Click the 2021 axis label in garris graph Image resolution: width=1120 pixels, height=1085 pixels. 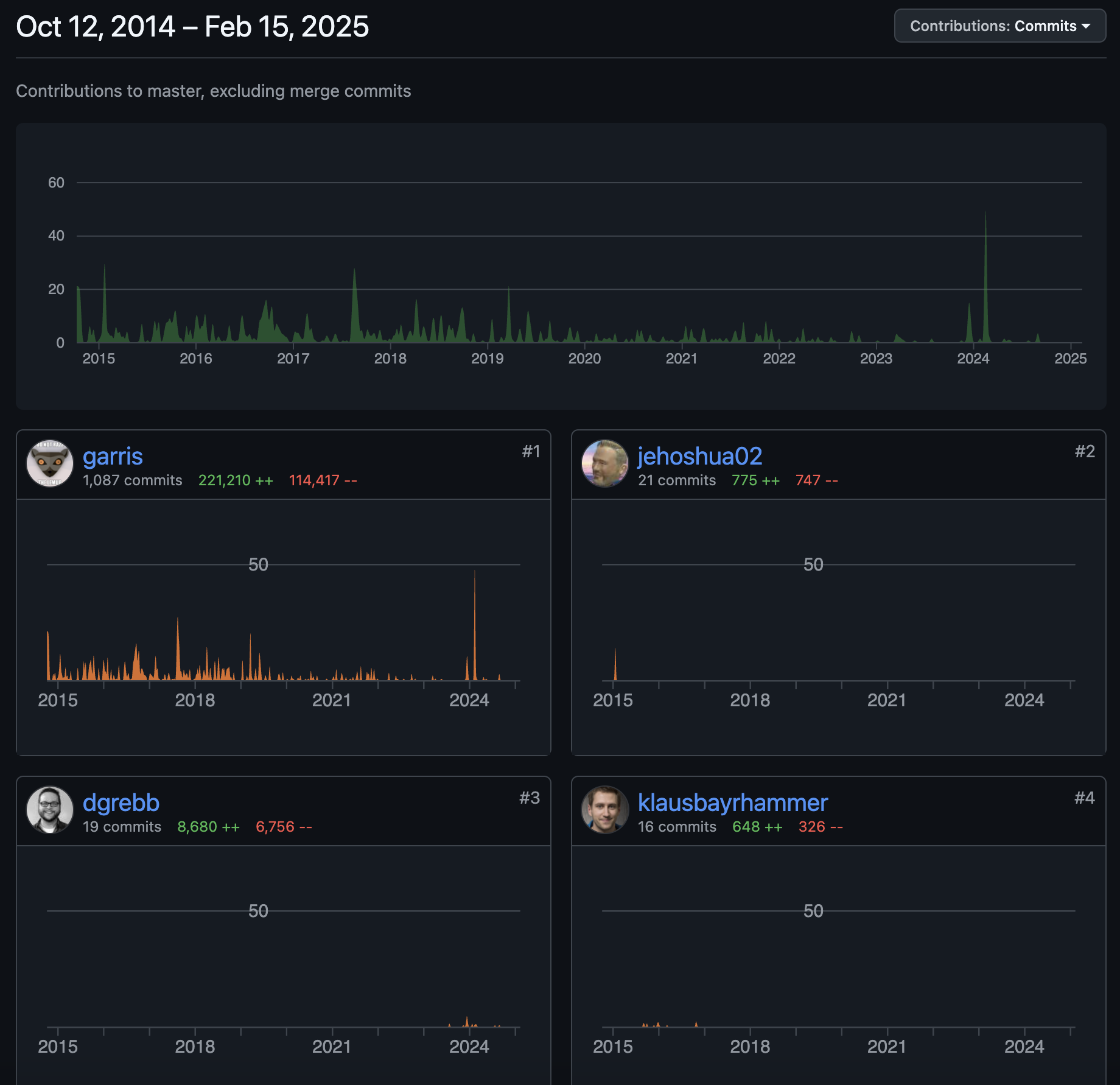[332, 700]
